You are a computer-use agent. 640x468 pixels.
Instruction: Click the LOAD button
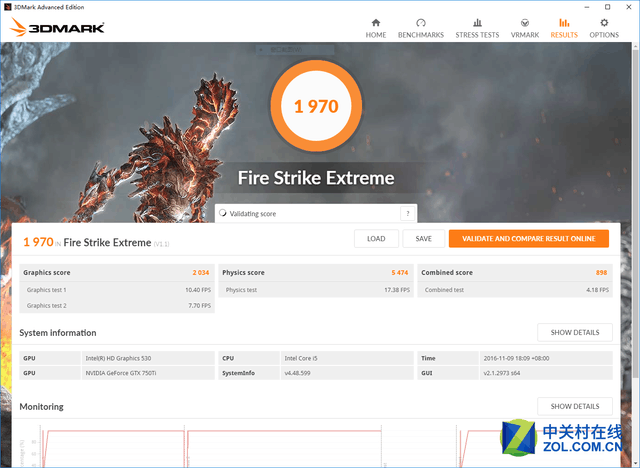click(376, 239)
